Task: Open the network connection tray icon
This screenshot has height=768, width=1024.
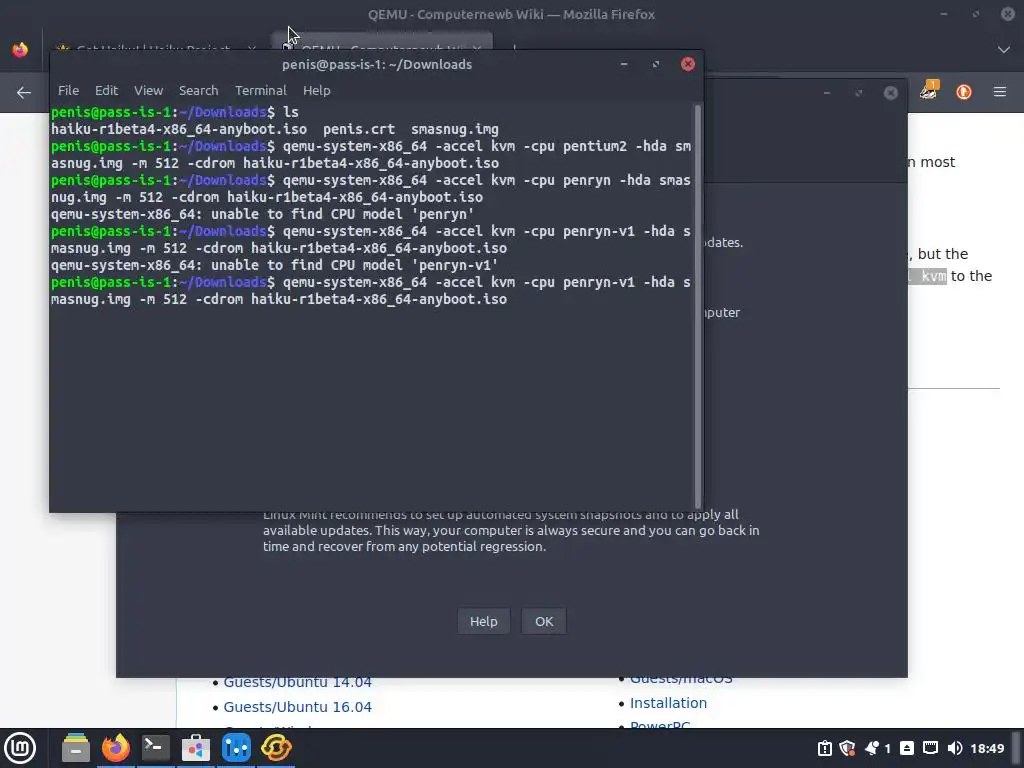Action: 931,748
